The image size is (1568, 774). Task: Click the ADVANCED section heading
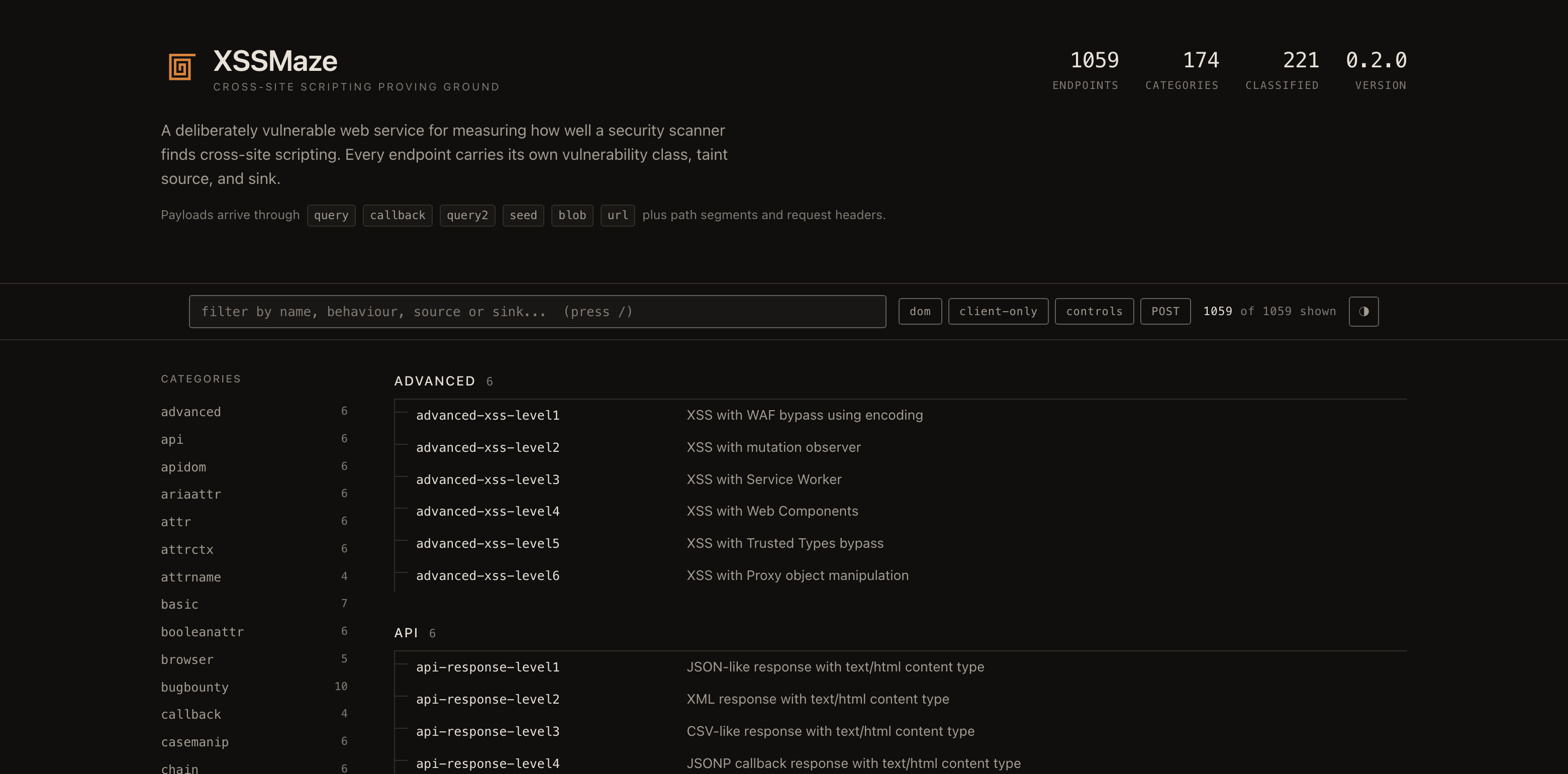point(435,381)
